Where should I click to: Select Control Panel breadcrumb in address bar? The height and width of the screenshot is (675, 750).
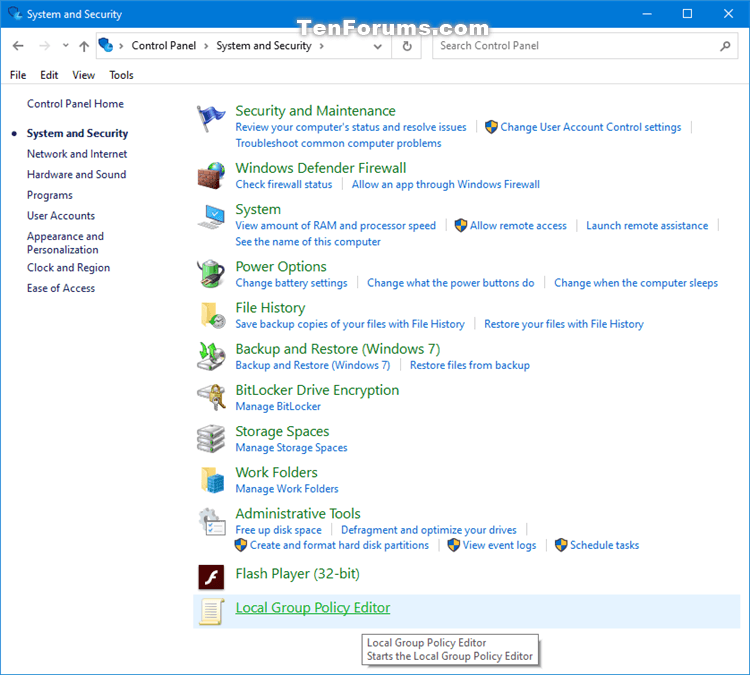click(164, 46)
